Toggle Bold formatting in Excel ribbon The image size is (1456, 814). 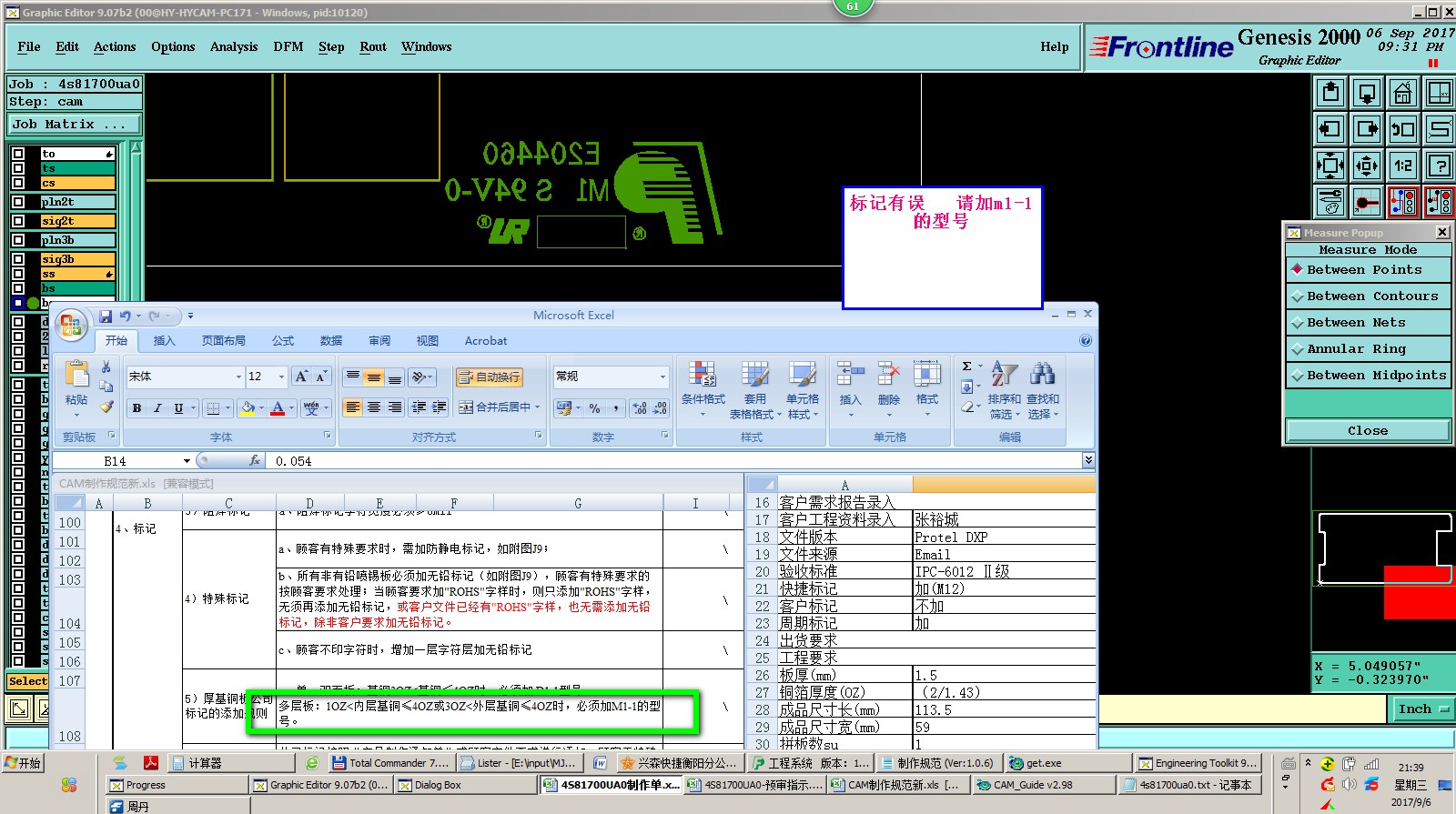click(x=136, y=408)
